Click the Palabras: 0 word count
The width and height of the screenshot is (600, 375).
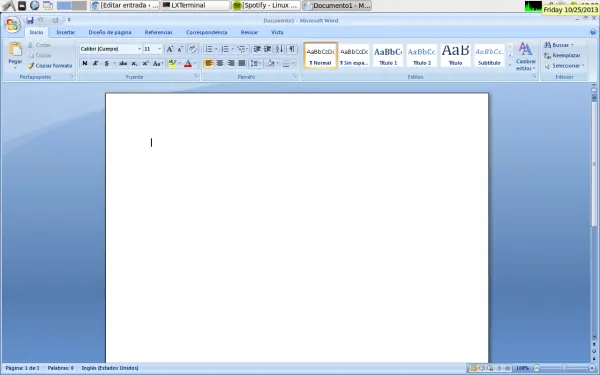click(60, 368)
